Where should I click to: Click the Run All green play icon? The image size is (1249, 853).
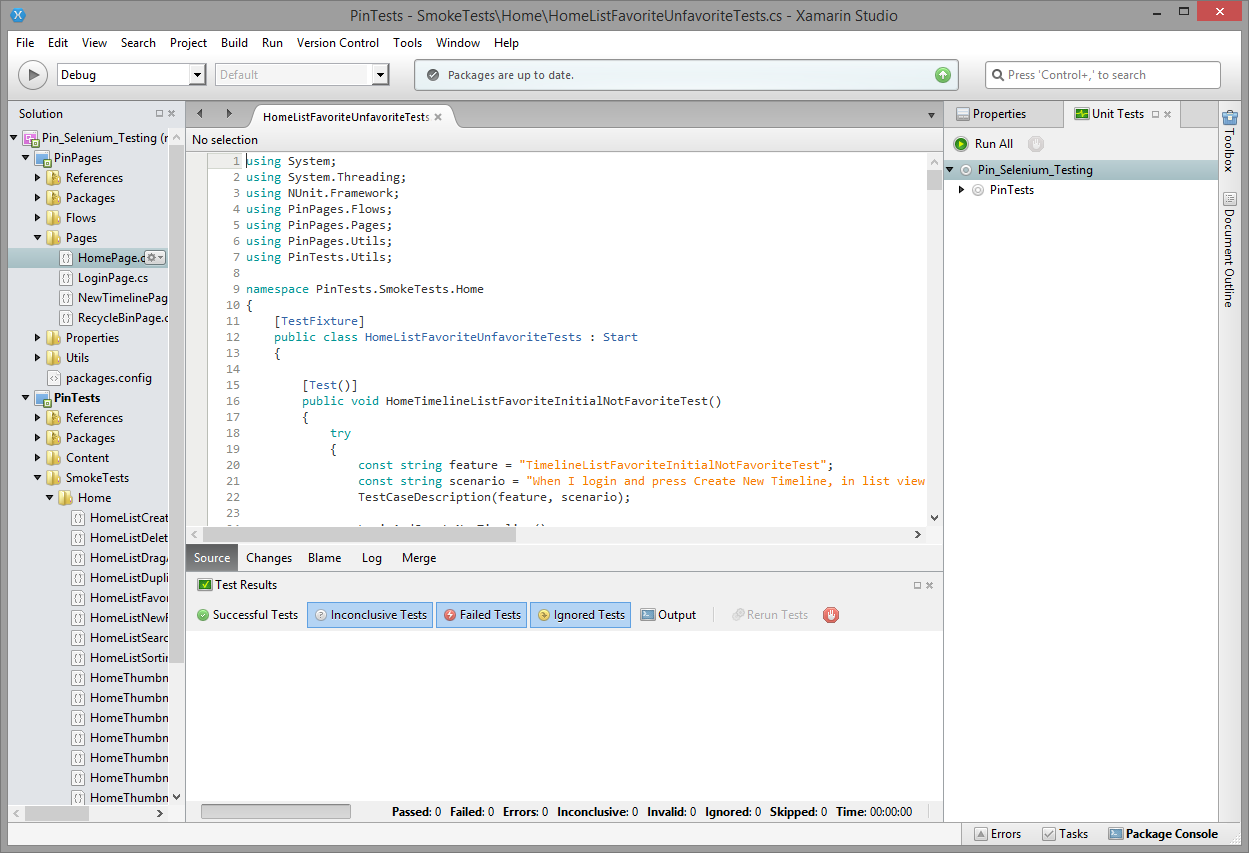pyautogui.click(x=961, y=144)
